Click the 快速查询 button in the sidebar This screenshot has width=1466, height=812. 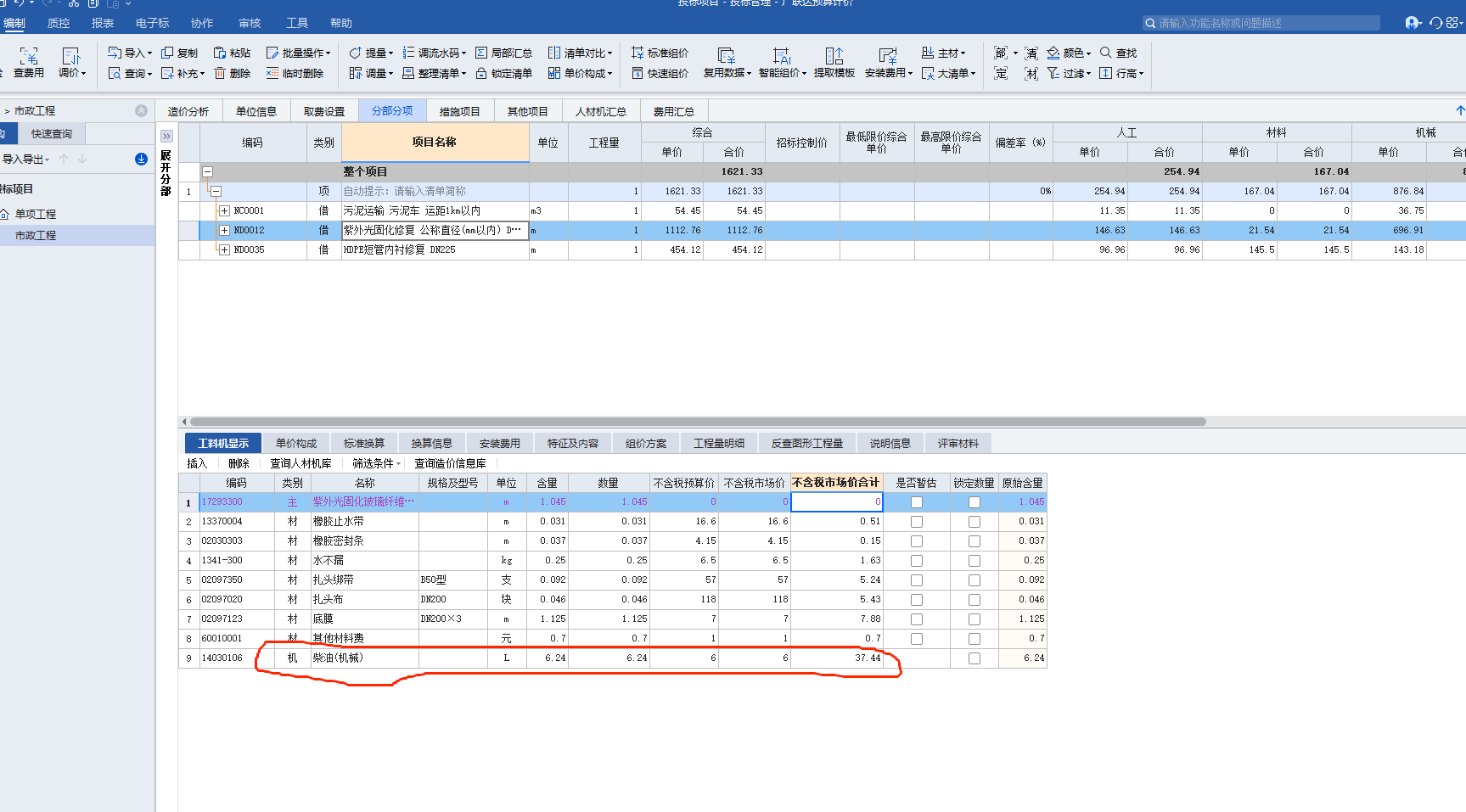(x=52, y=133)
